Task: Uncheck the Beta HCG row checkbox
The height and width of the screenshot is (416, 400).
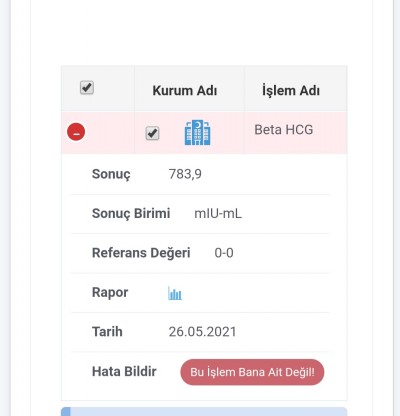Action: (152, 133)
